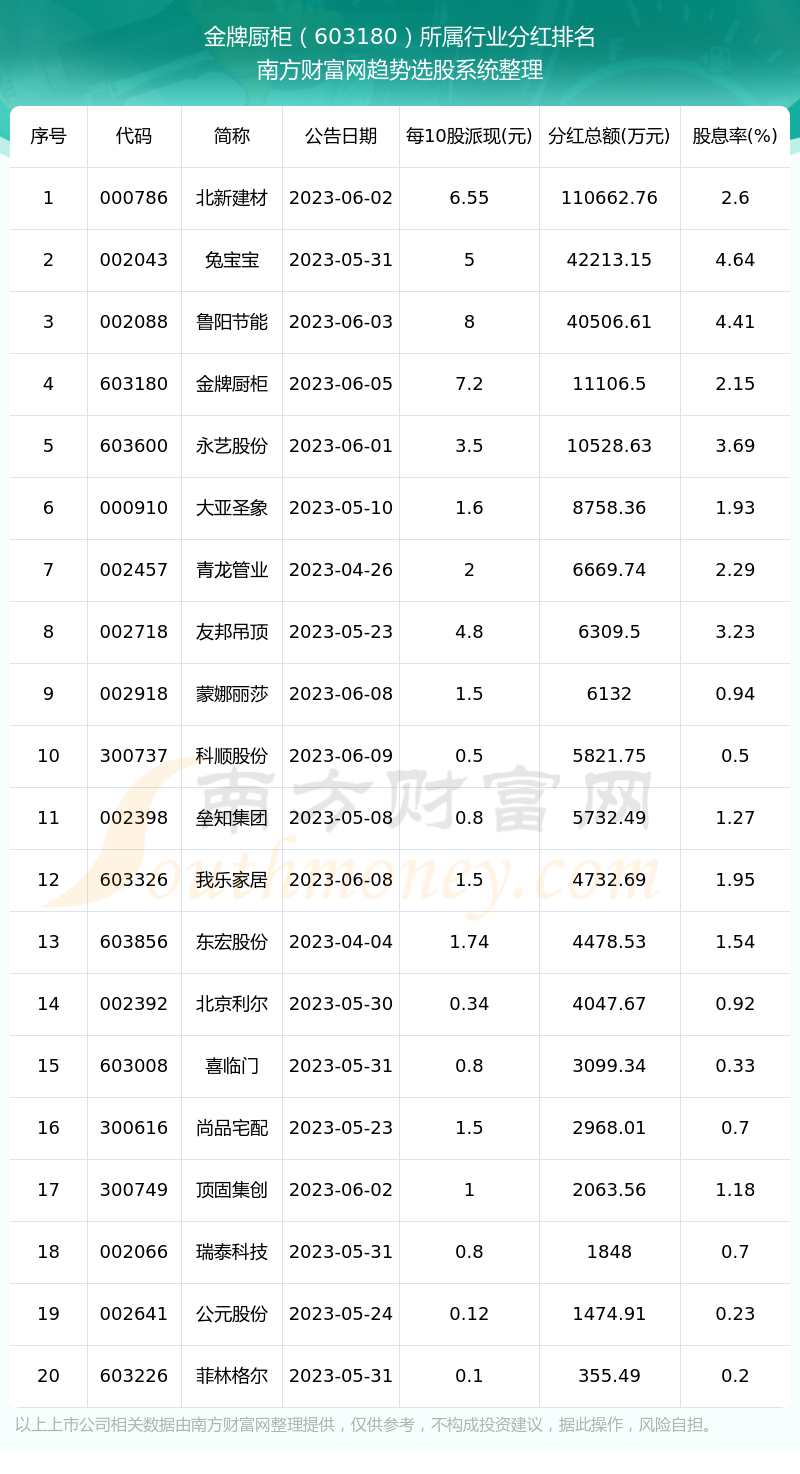Click stock code 603180
This screenshot has height=1474, width=800.
coord(134,384)
